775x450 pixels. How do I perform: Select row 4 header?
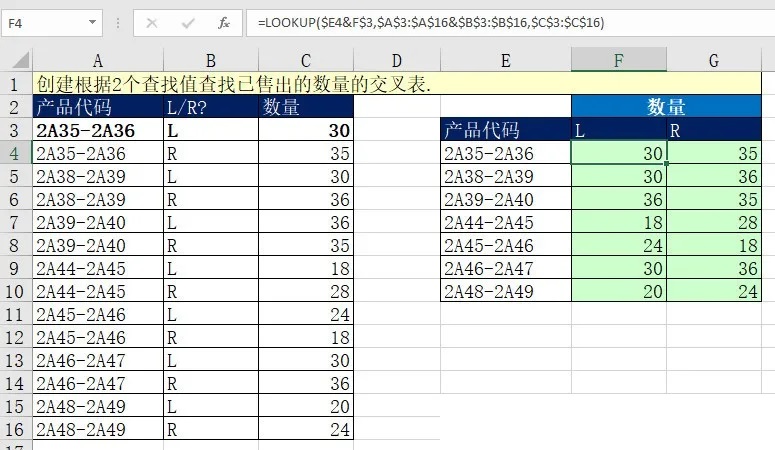(14, 153)
